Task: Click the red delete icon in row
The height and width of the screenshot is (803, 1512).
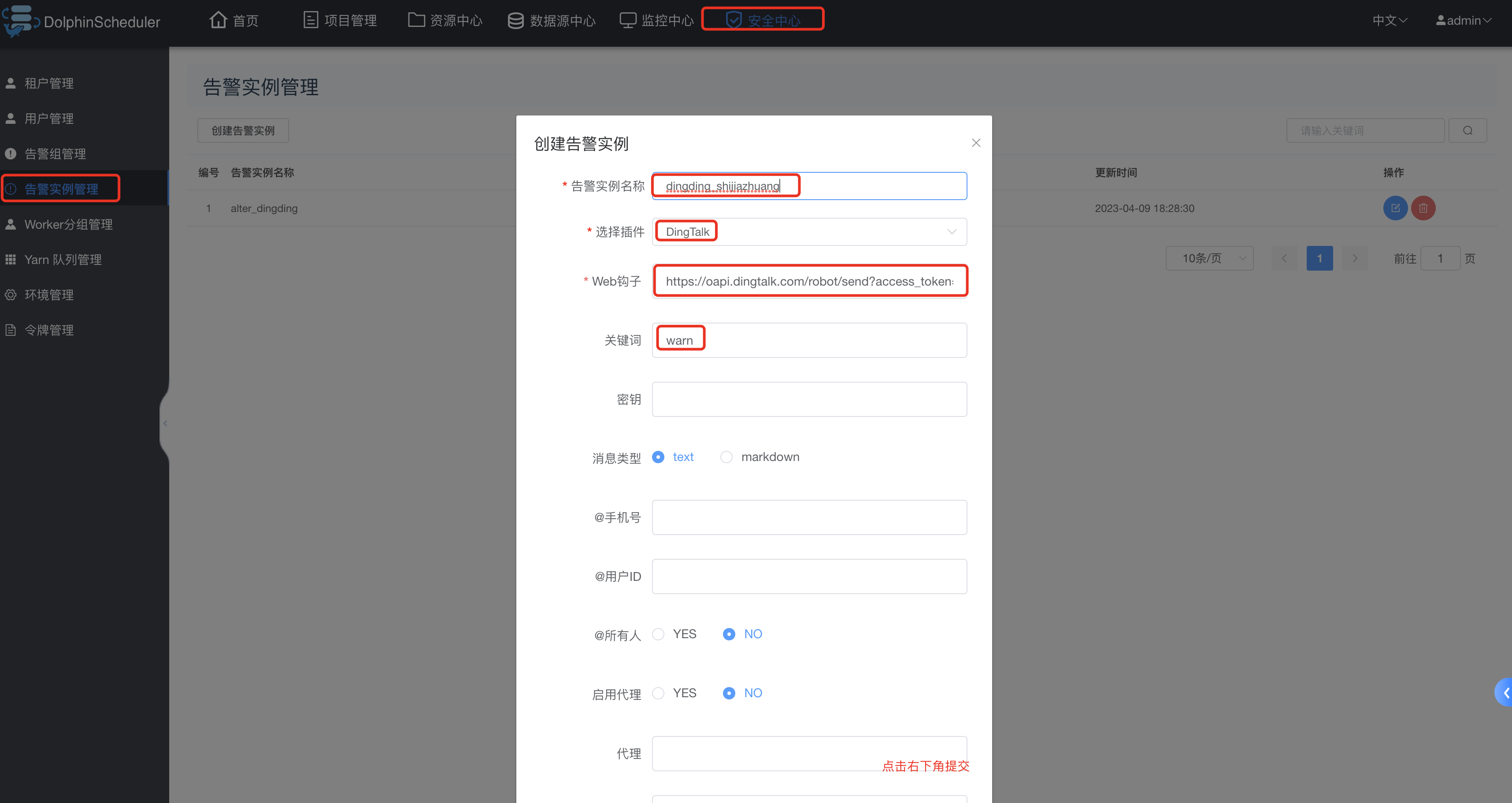Action: [1423, 208]
